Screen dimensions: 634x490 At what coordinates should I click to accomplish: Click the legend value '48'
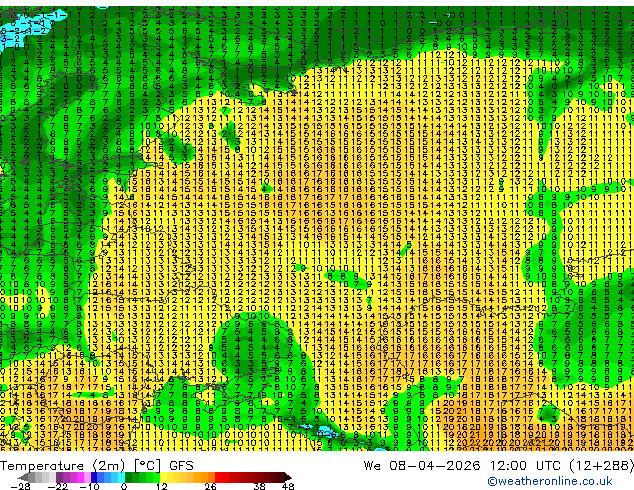(288, 486)
